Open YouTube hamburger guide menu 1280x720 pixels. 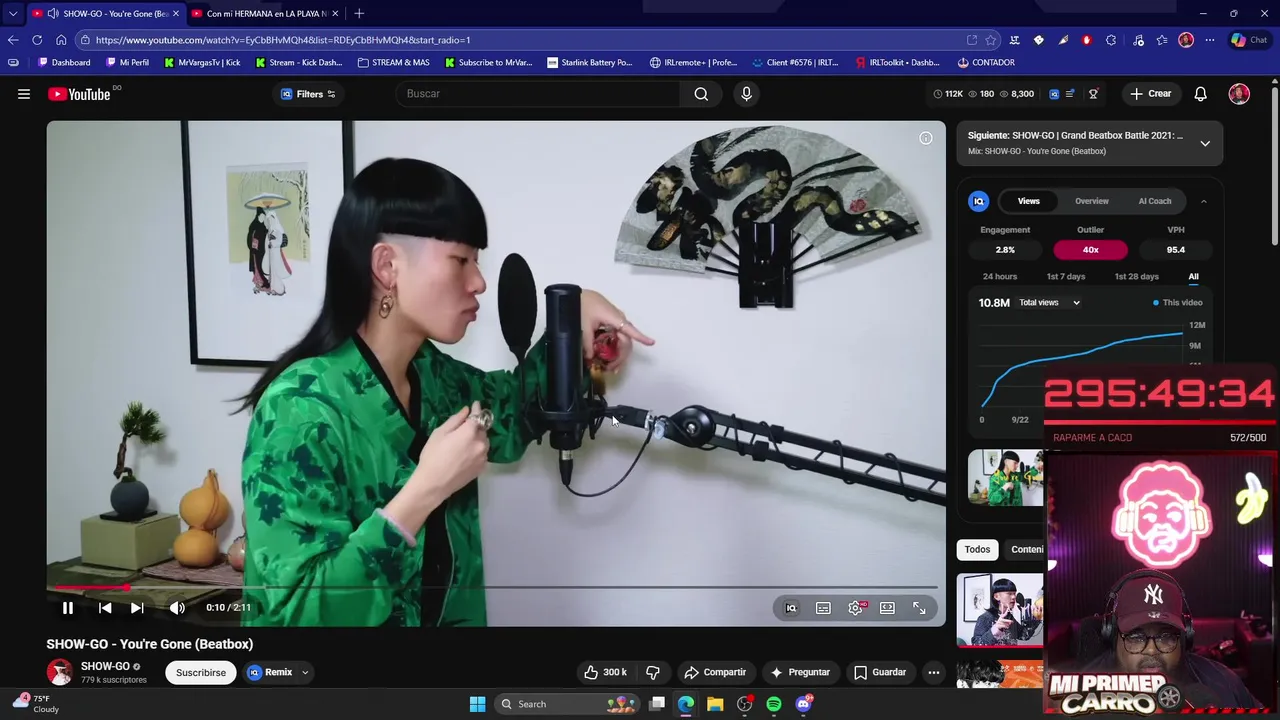[x=24, y=94]
